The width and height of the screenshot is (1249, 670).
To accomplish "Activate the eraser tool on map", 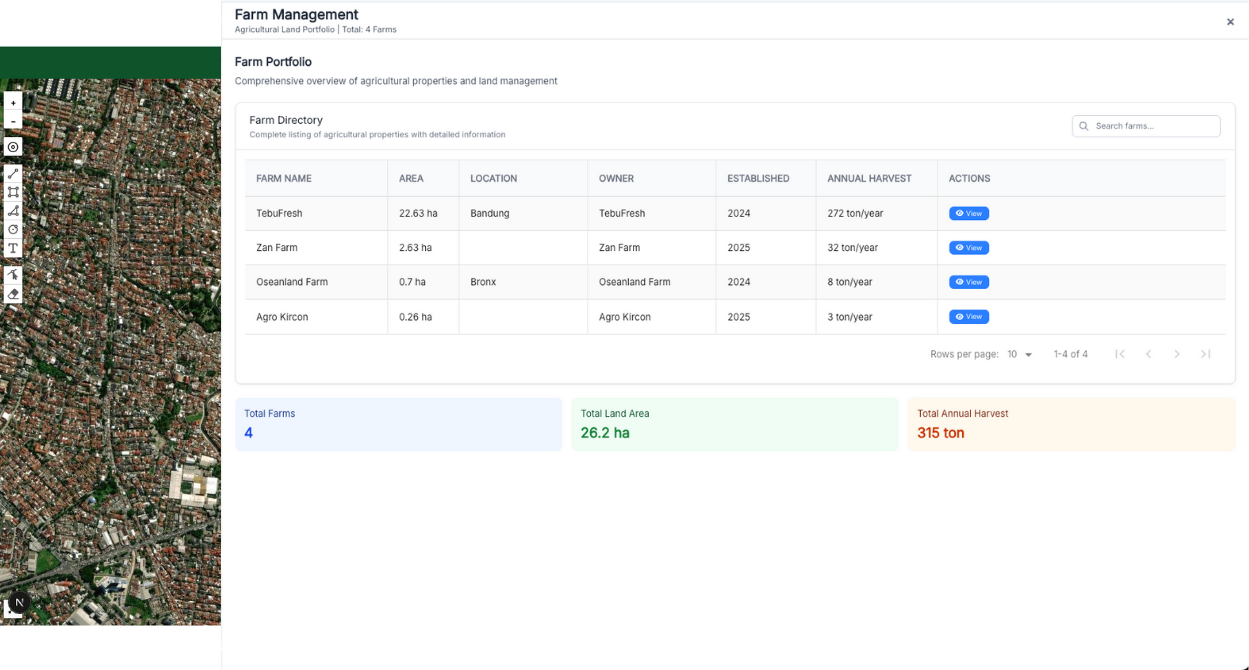I will pos(13,294).
